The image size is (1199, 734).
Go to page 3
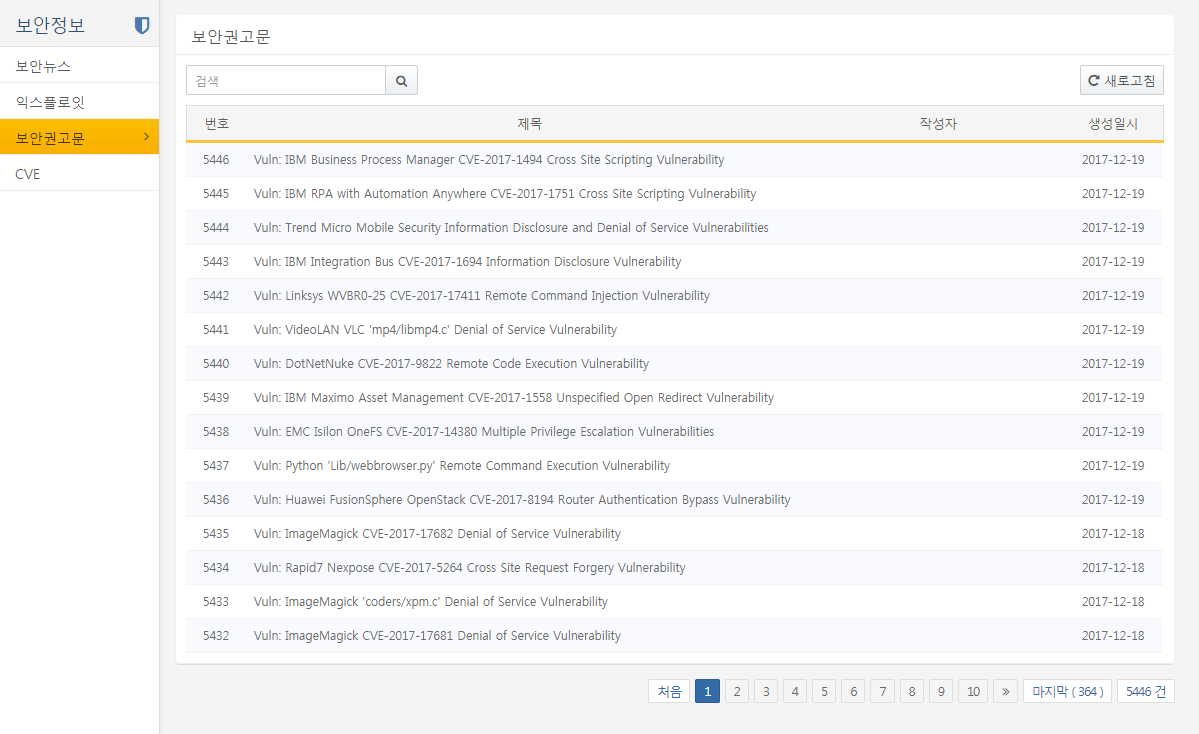[x=765, y=691]
